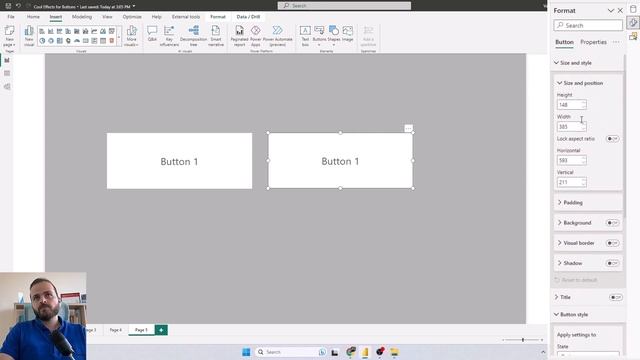Insert a Text box
640x360 pixels.
pos(305,36)
